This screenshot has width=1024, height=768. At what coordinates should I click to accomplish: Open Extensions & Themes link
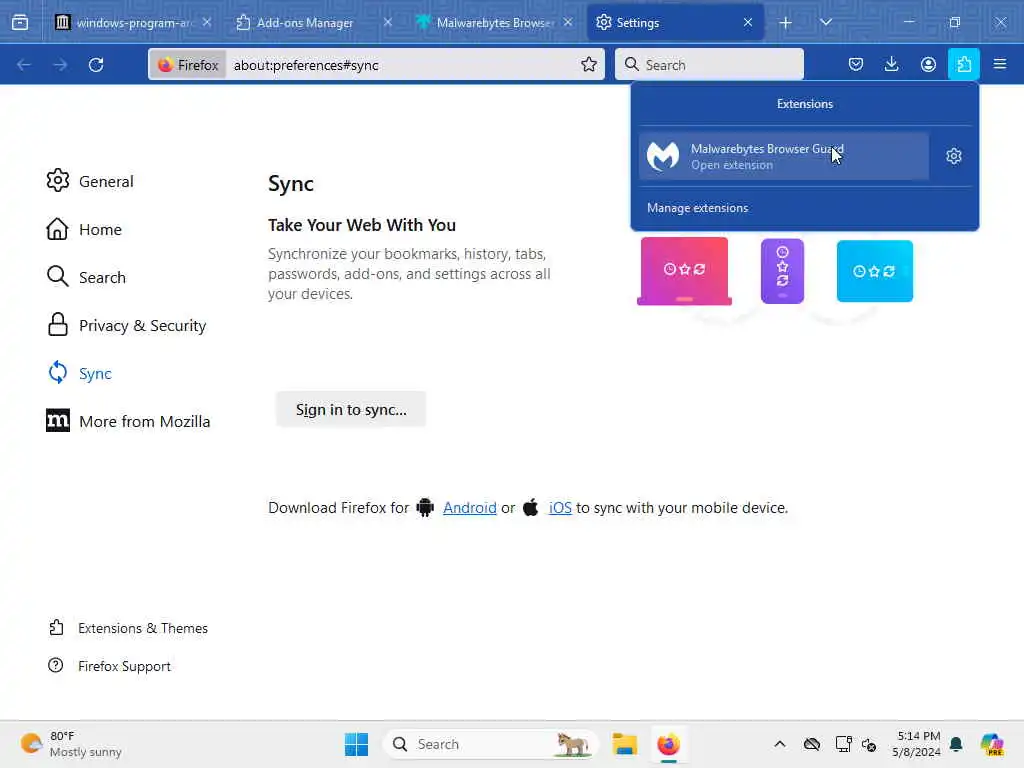(129, 628)
